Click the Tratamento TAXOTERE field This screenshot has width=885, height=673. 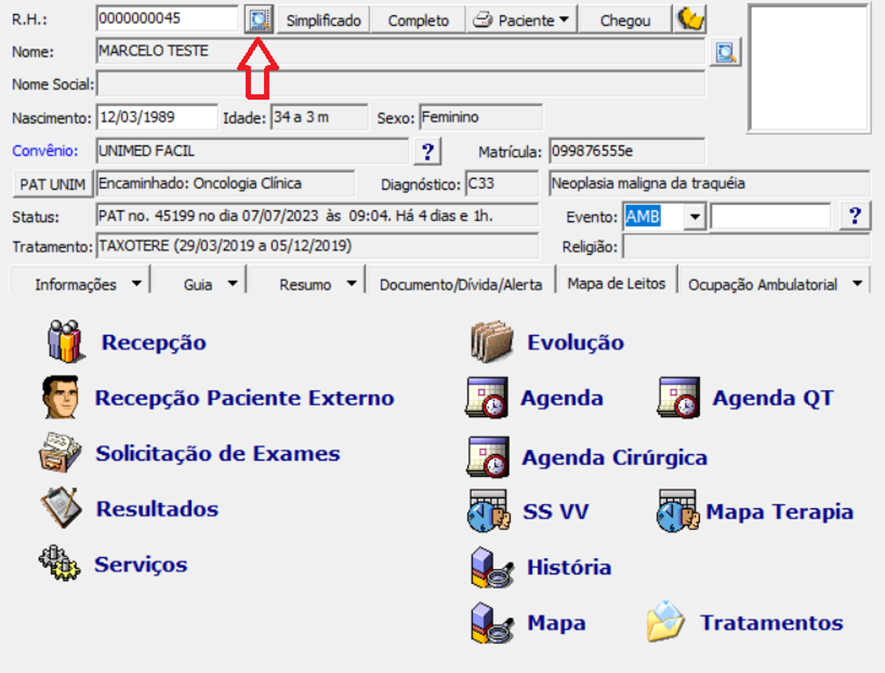tap(317, 247)
